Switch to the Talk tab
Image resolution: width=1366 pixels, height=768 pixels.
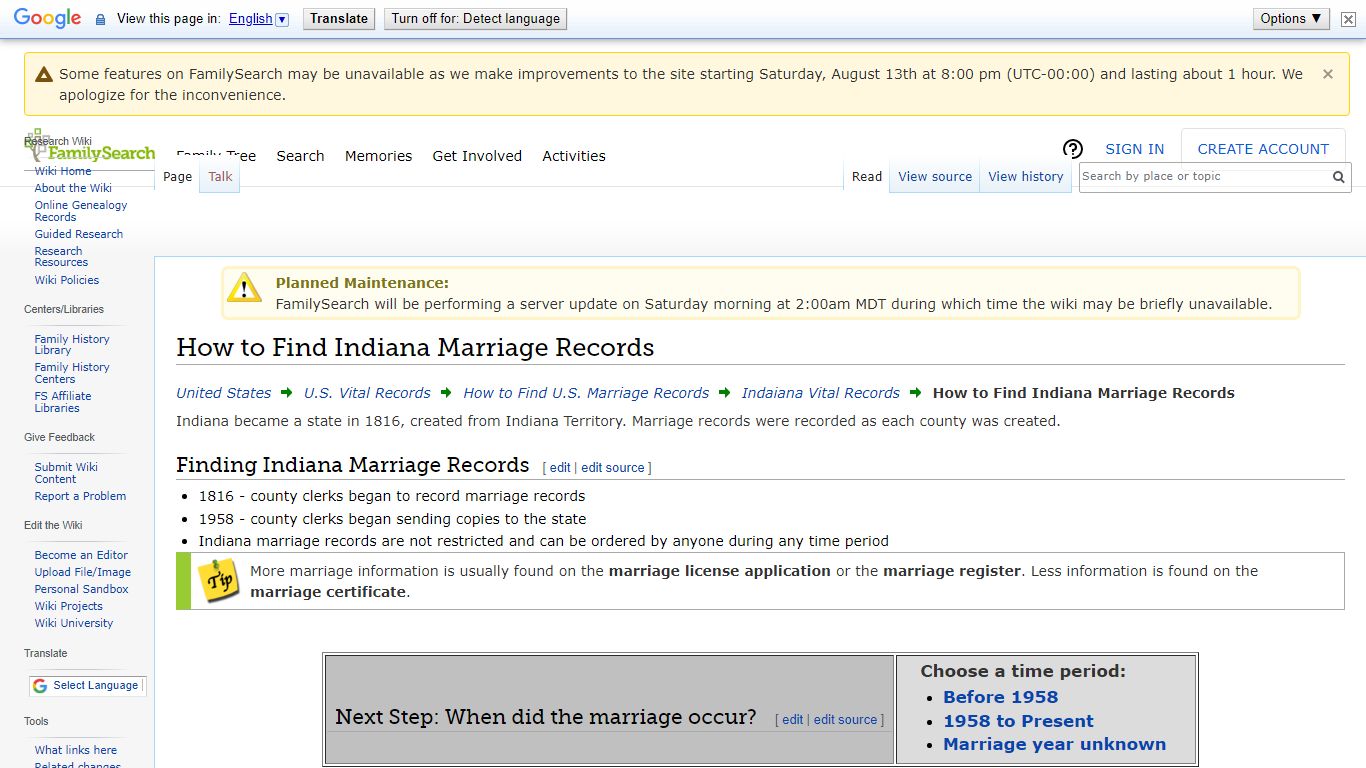click(220, 177)
